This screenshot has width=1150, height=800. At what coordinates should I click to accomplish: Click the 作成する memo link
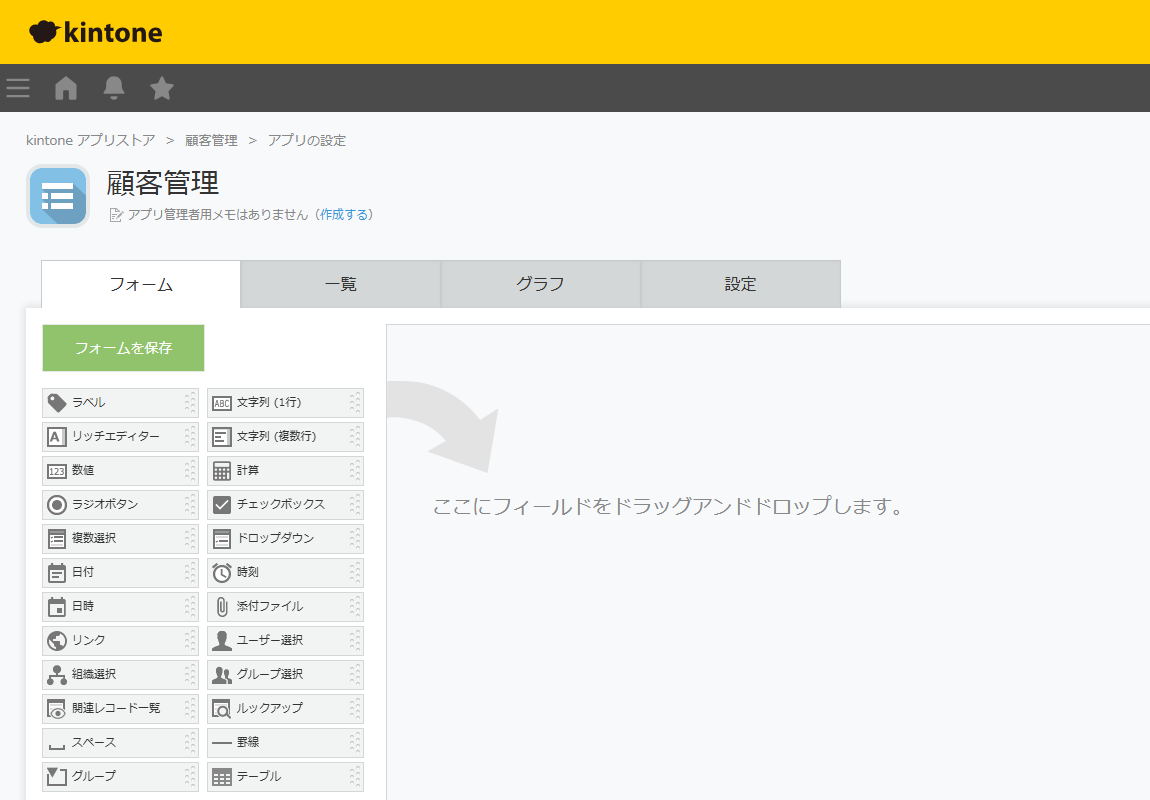(x=344, y=214)
